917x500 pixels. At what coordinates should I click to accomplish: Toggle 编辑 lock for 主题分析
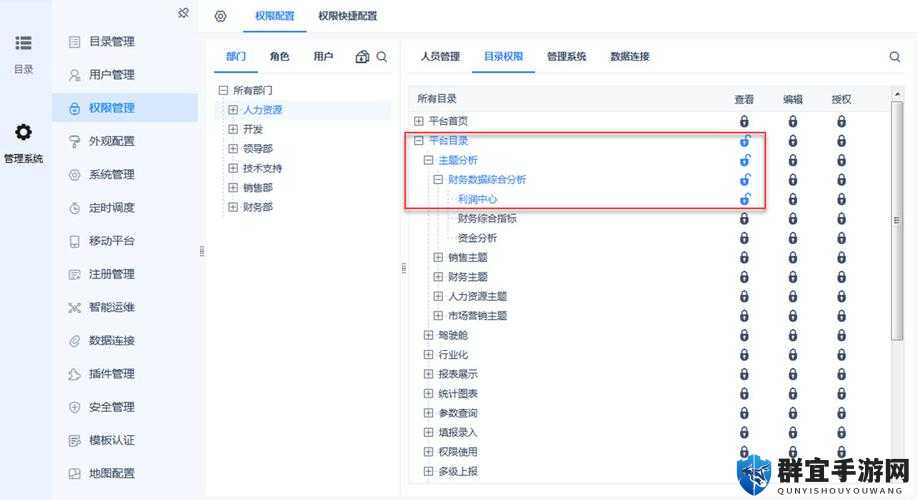click(792, 160)
